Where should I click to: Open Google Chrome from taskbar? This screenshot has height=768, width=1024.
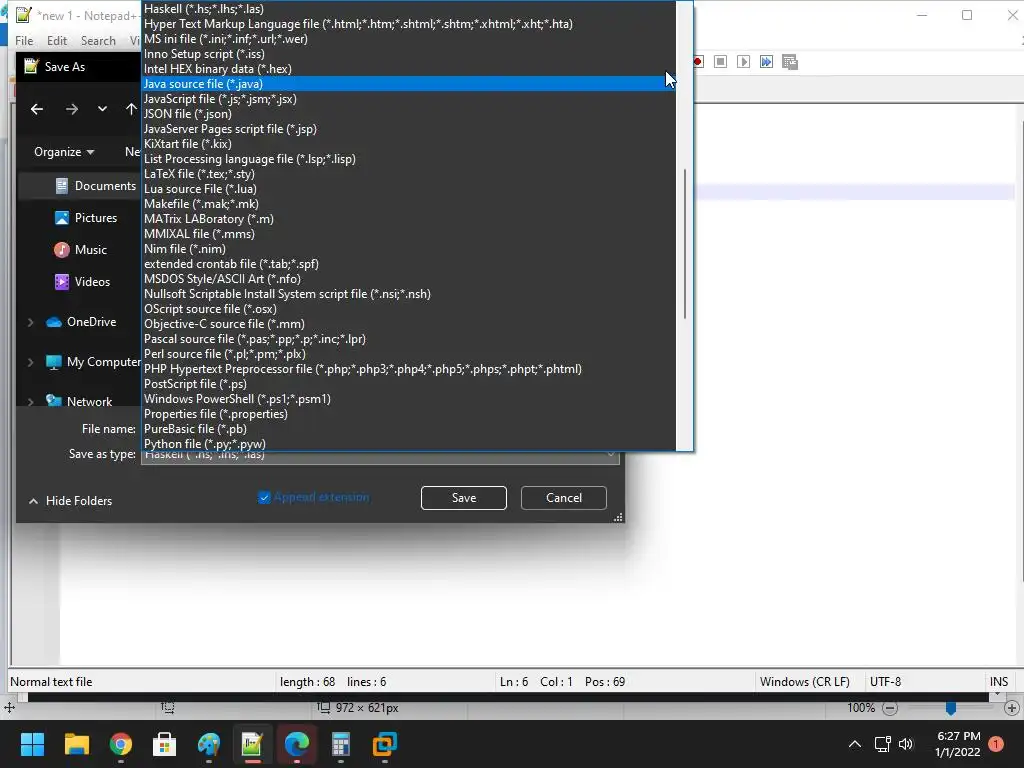[121, 744]
